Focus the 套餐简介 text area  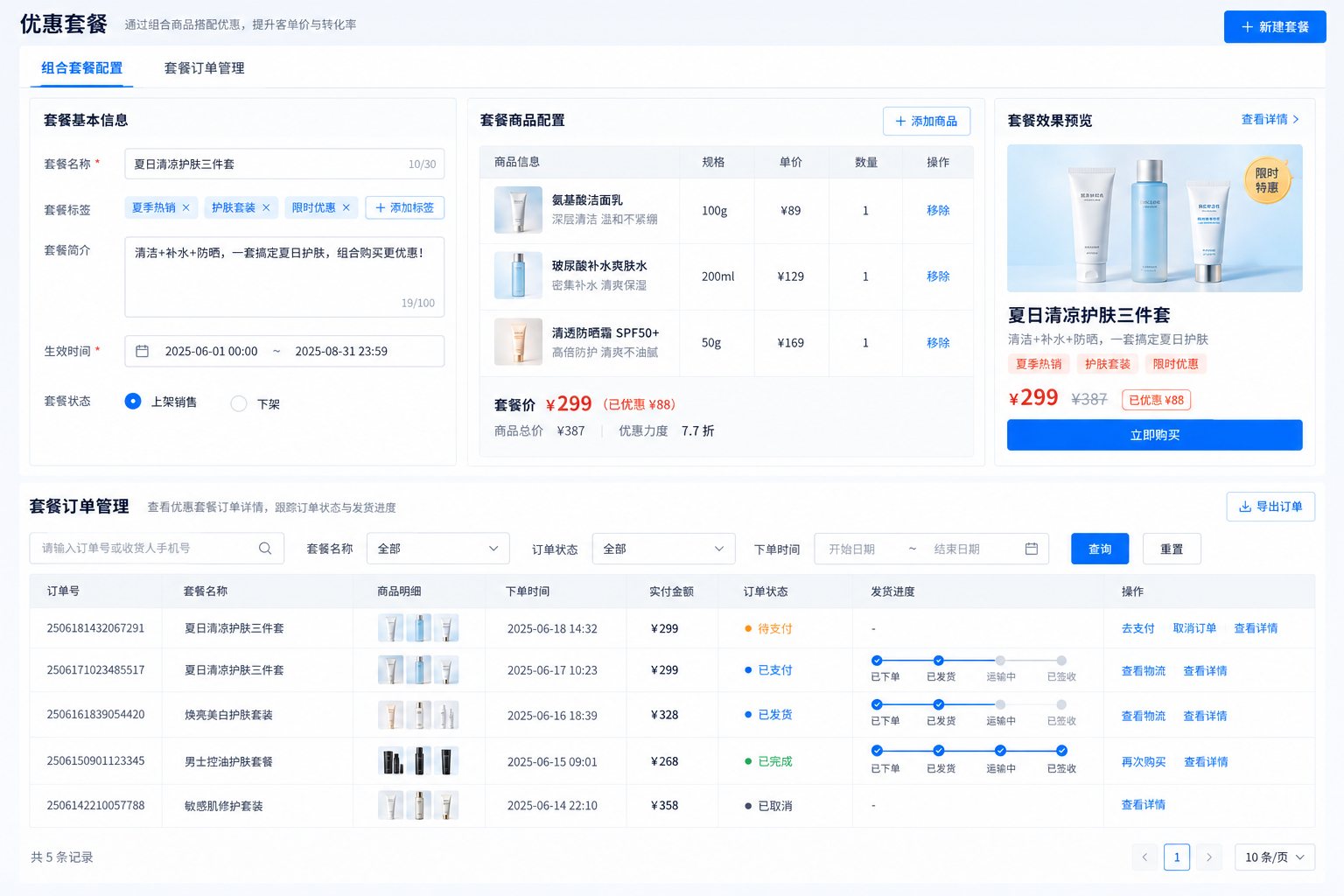[x=284, y=276]
